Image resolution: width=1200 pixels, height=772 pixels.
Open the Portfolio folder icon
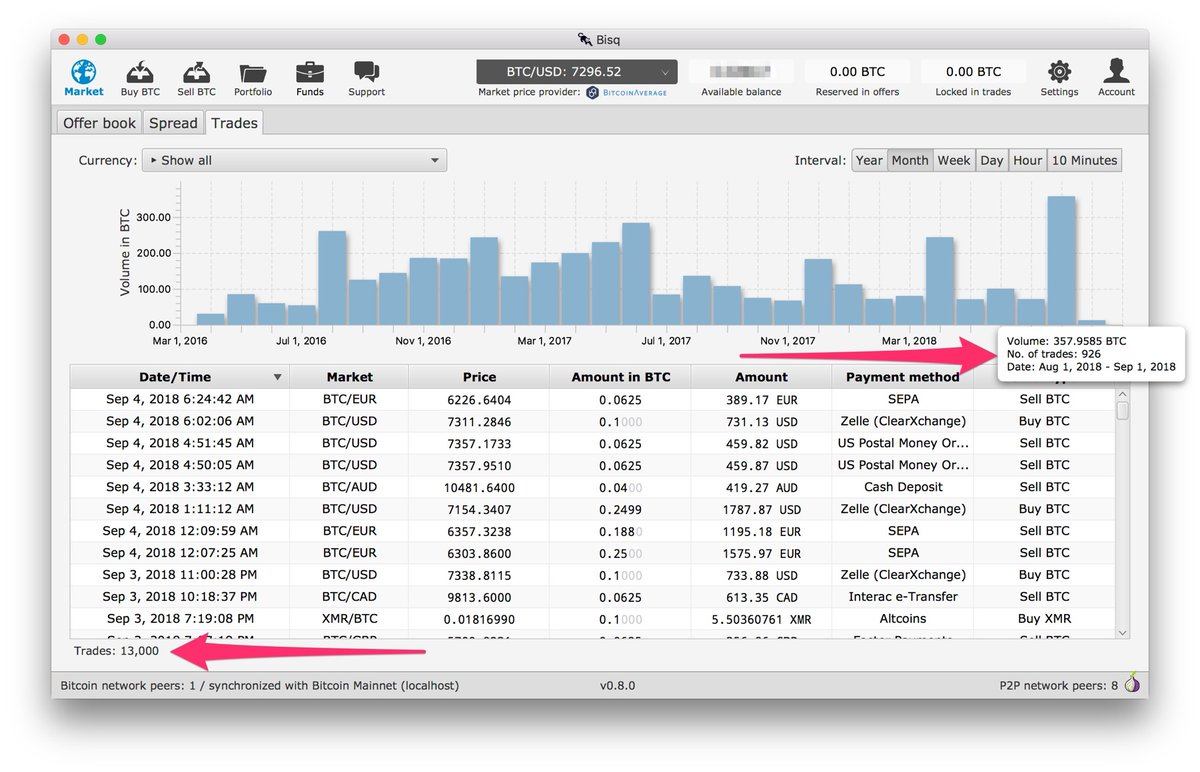(x=254, y=73)
